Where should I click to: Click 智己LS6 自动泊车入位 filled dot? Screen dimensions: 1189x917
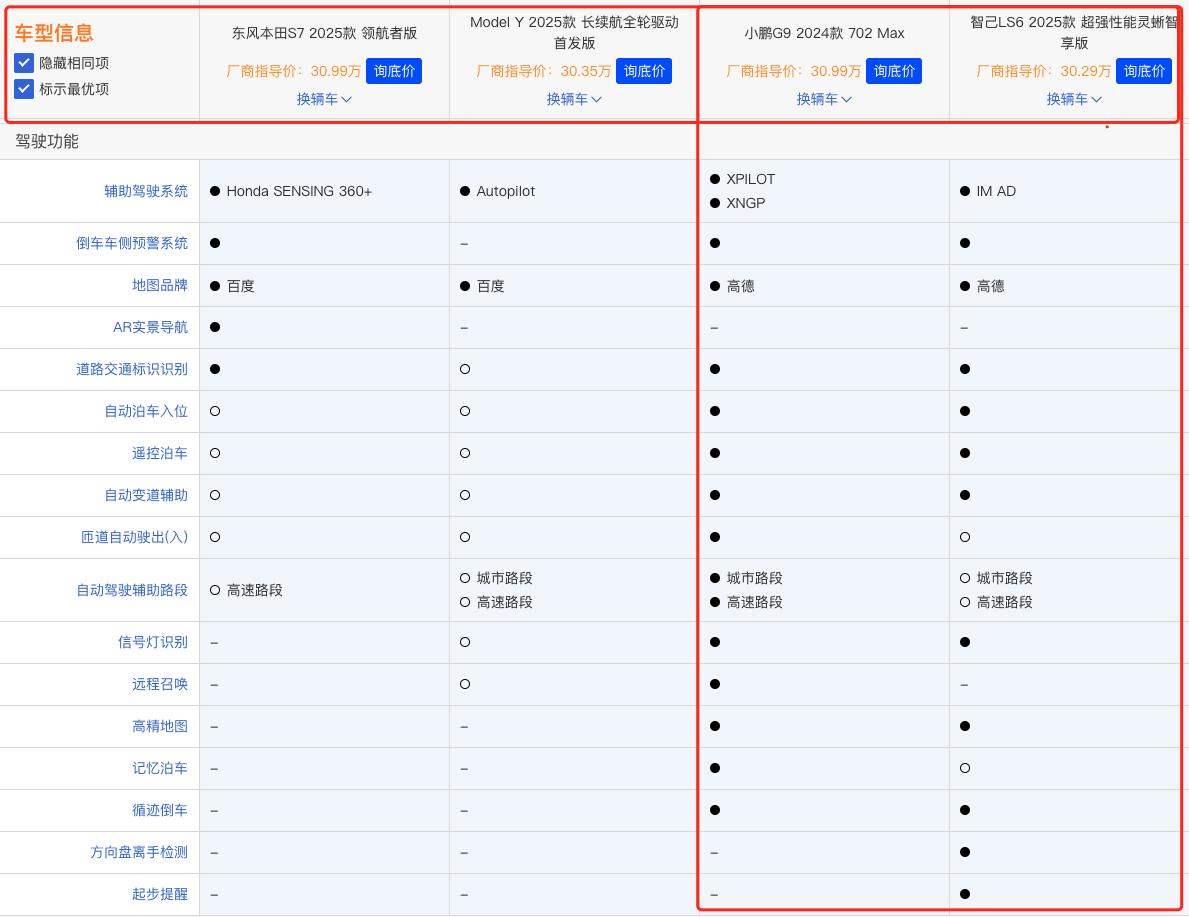965,411
